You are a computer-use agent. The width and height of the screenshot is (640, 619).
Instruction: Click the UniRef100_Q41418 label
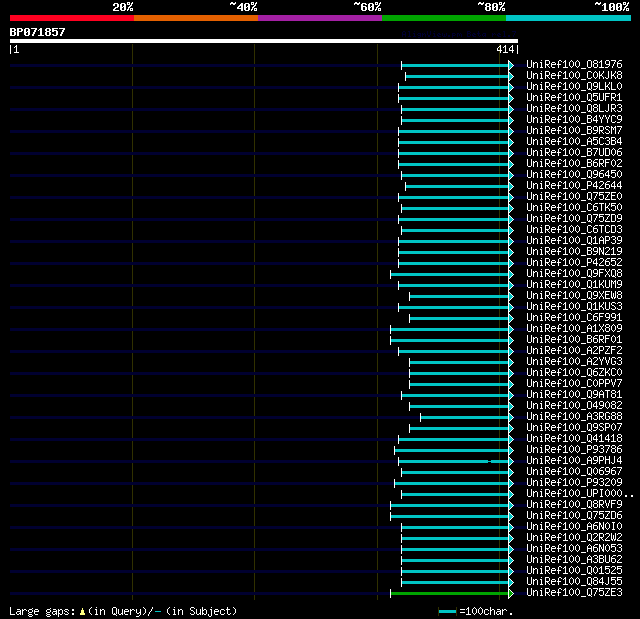[x=574, y=439]
